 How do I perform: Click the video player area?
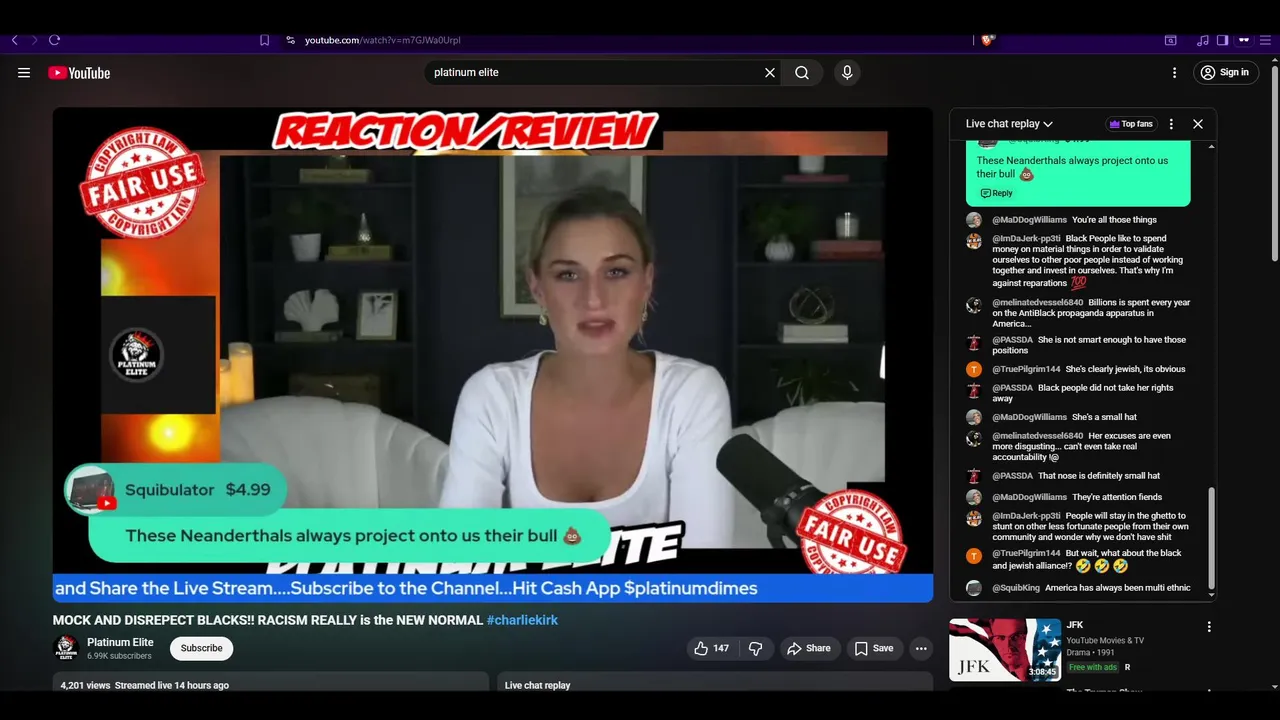click(493, 355)
